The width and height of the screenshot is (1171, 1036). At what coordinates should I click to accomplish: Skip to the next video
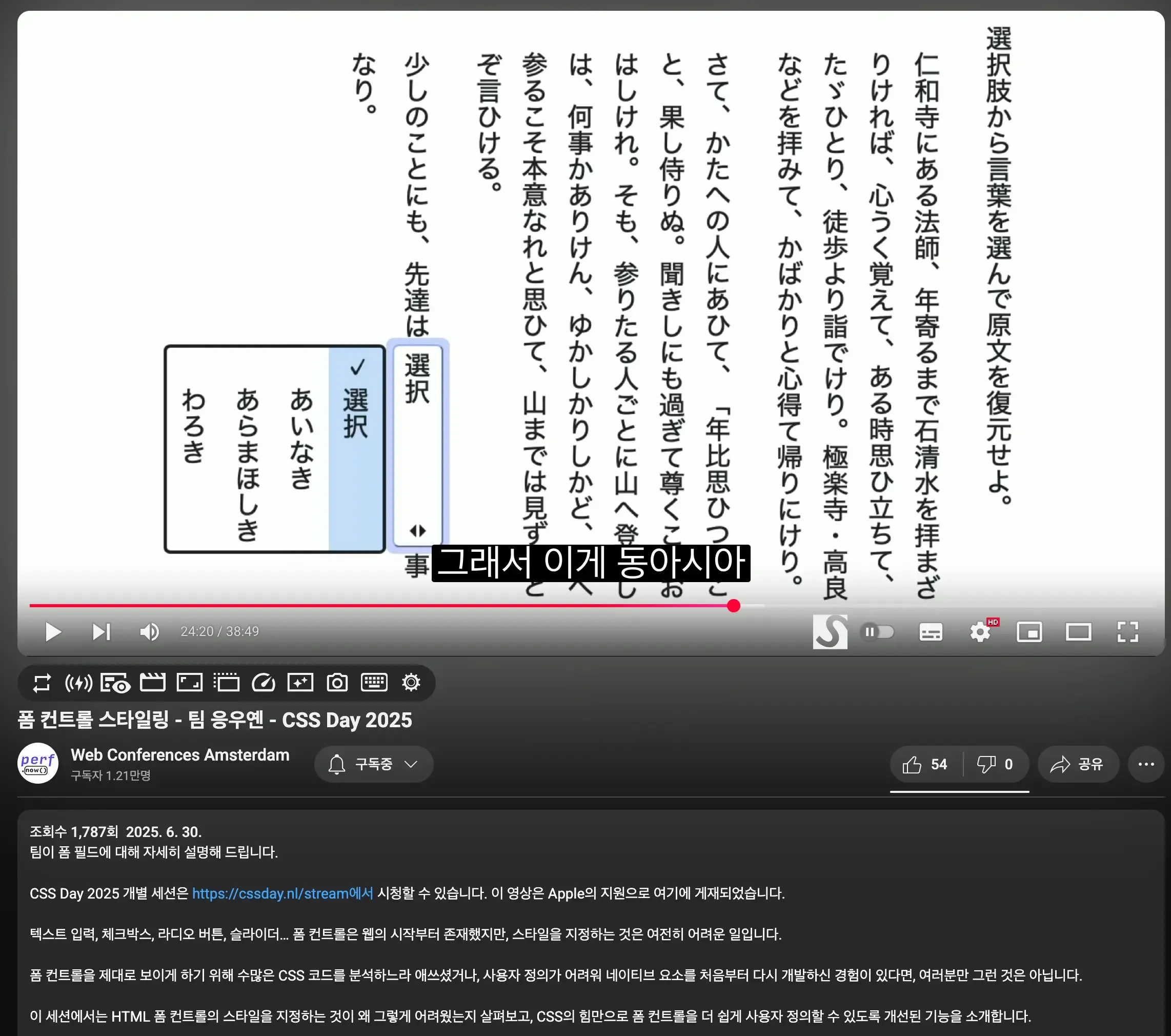102,632
